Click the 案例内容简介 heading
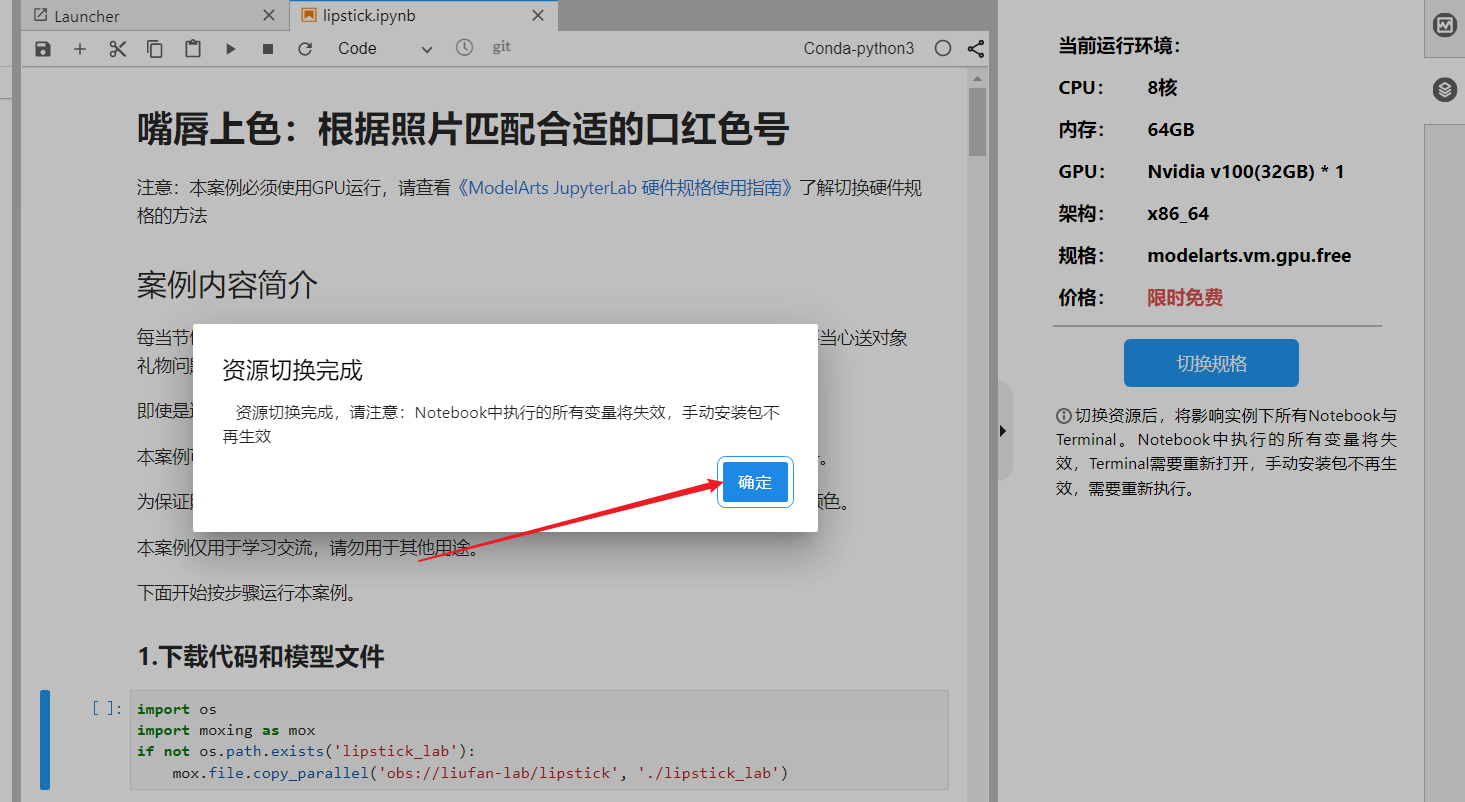Screen dimensions: 1465x802 point(228,286)
